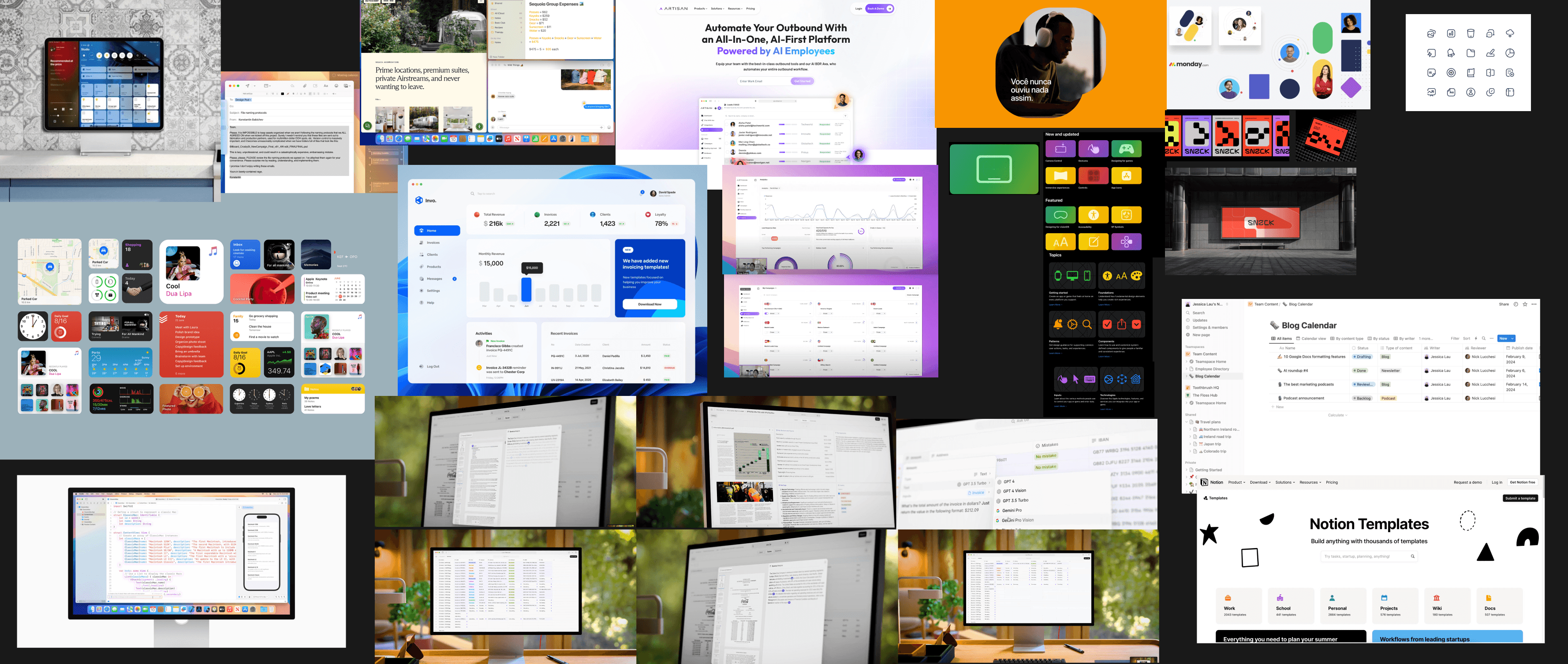Open the Camera Control tile
The height and width of the screenshot is (664, 1568).
(1060, 149)
